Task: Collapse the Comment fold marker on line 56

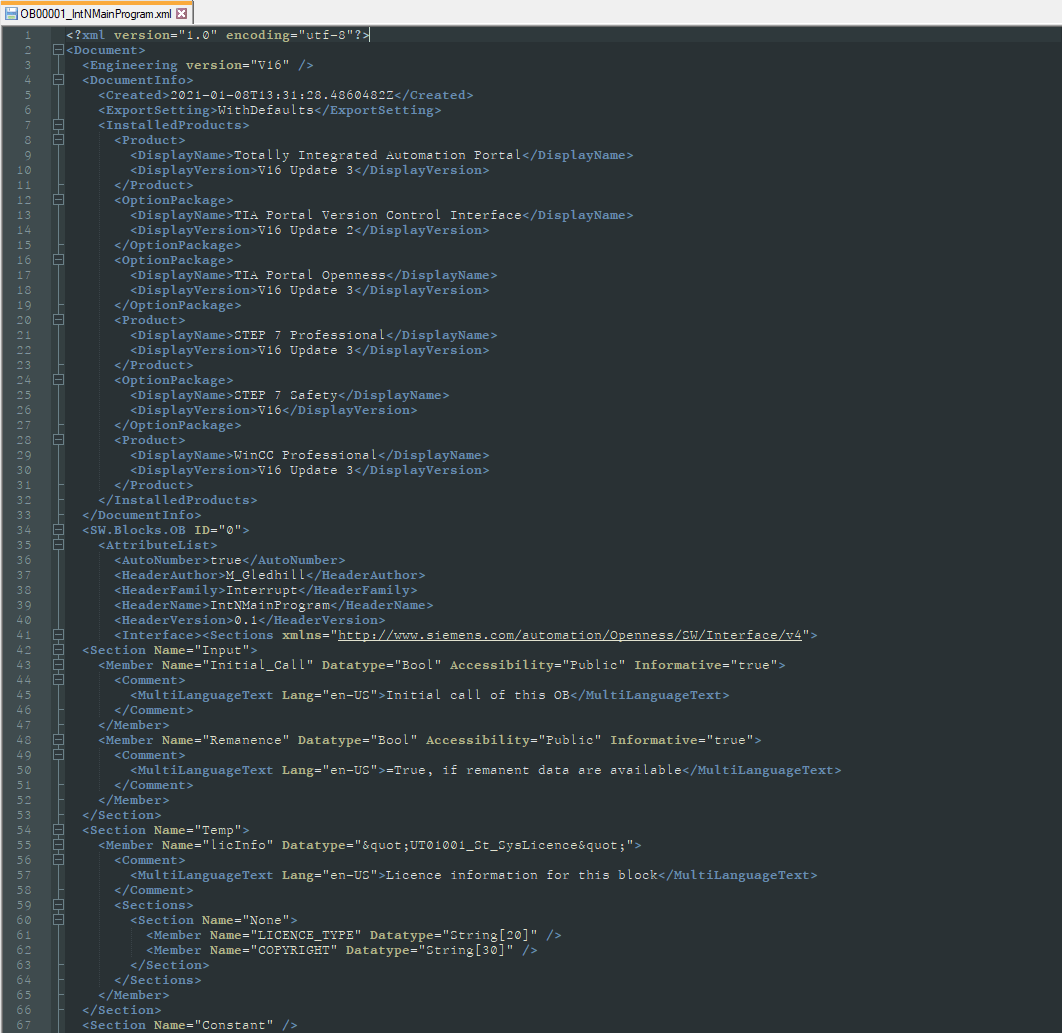Action: point(58,860)
